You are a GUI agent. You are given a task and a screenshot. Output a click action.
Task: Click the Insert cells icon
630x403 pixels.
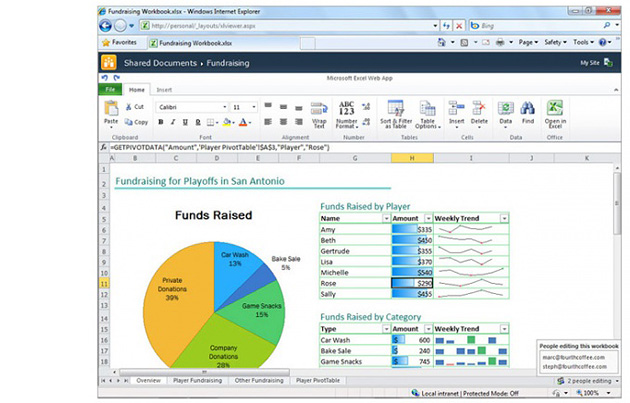pyautogui.click(x=456, y=111)
